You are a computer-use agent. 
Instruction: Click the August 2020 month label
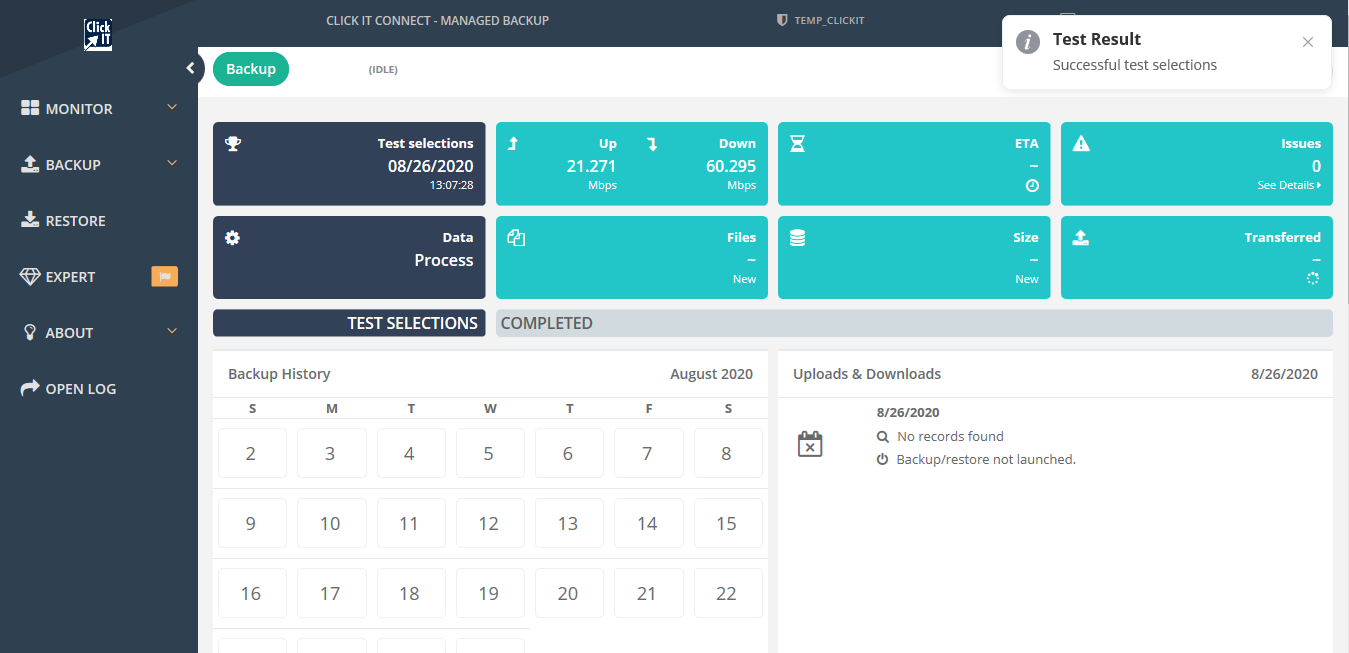tap(711, 374)
